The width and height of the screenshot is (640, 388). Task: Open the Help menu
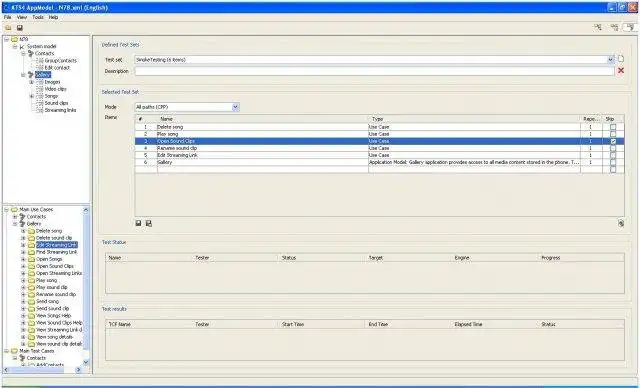[x=53, y=18]
